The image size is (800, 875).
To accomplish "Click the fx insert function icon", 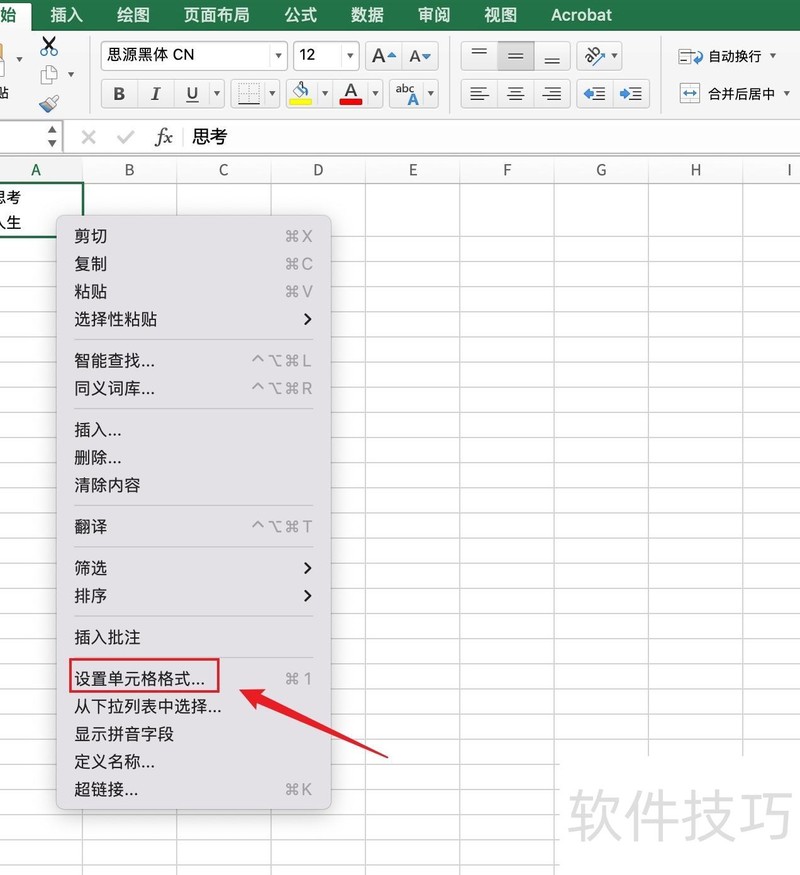I will click(x=163, y=137).
